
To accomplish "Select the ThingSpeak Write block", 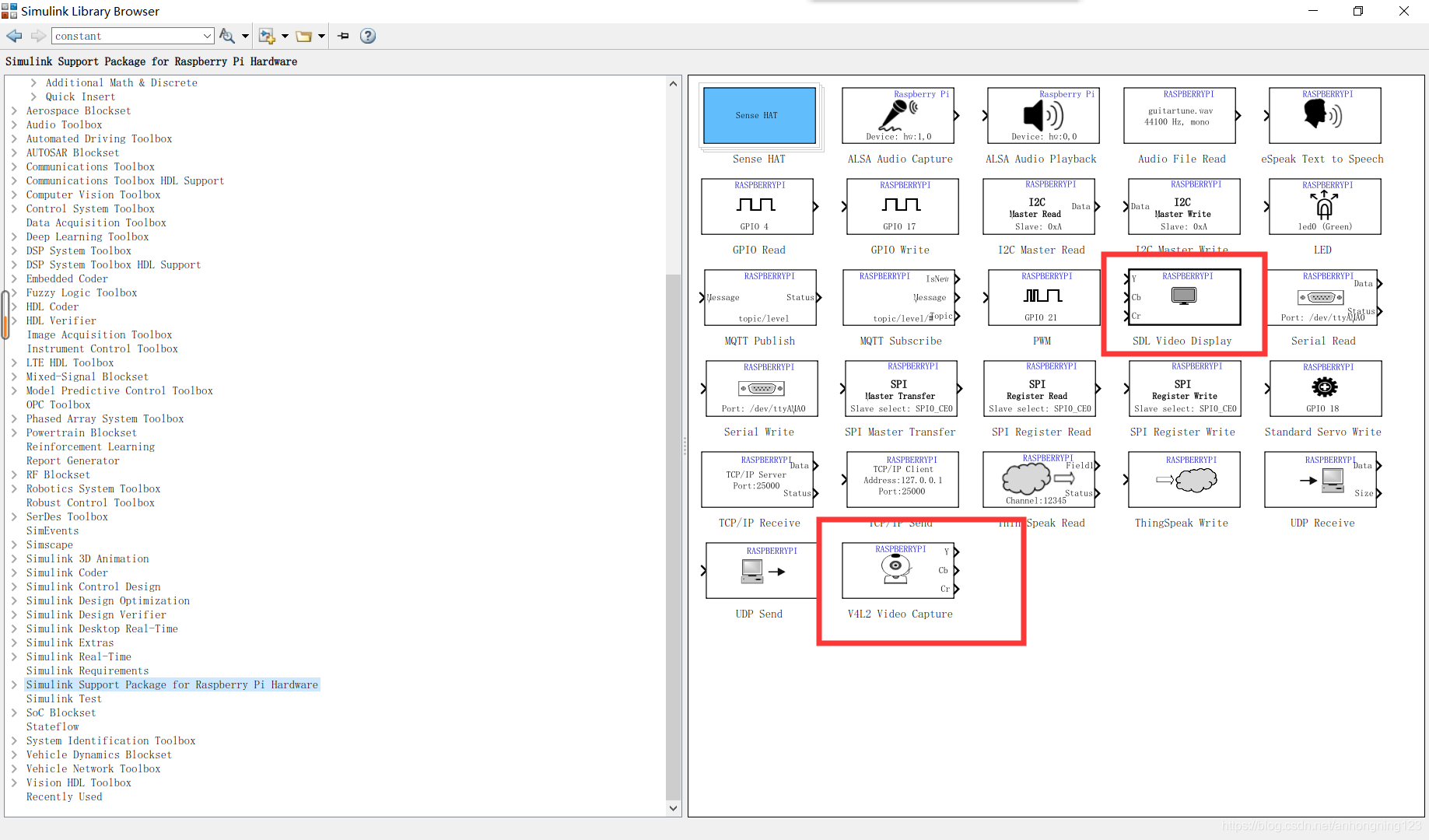I will 1182,480.
